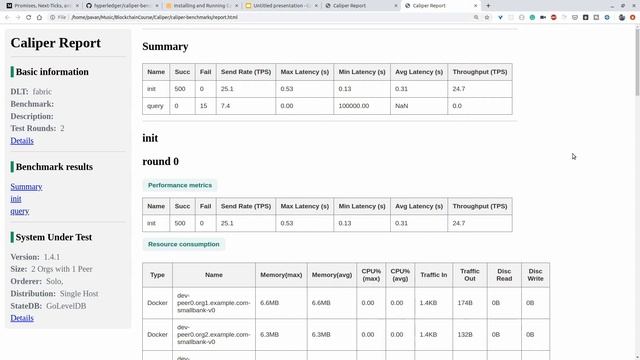Click the red stop-sign adblock extension icon
This screenshot has width=640, height=360.
tap(553, 18)
